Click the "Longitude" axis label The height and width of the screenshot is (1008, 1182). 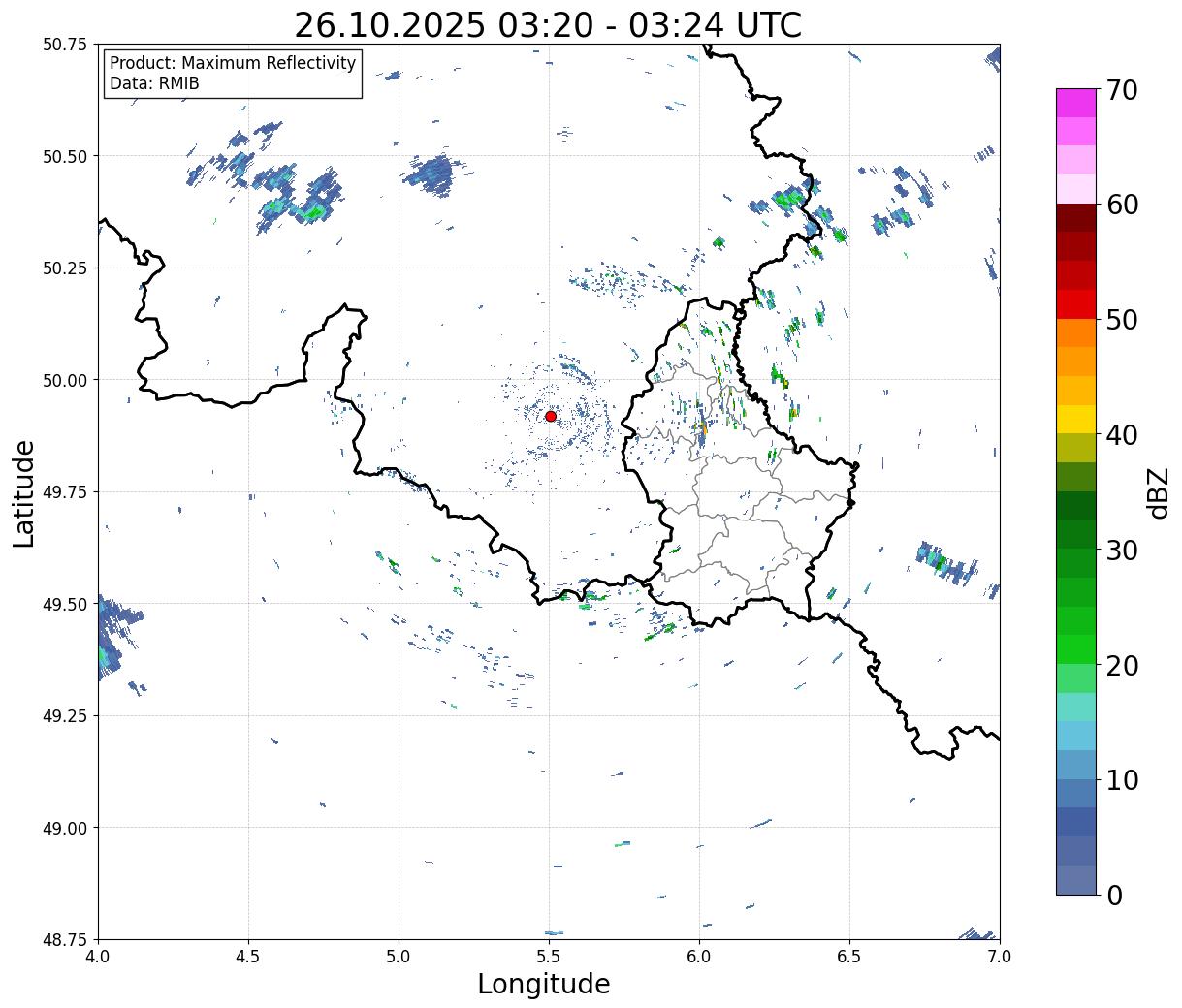click(544, 984)
